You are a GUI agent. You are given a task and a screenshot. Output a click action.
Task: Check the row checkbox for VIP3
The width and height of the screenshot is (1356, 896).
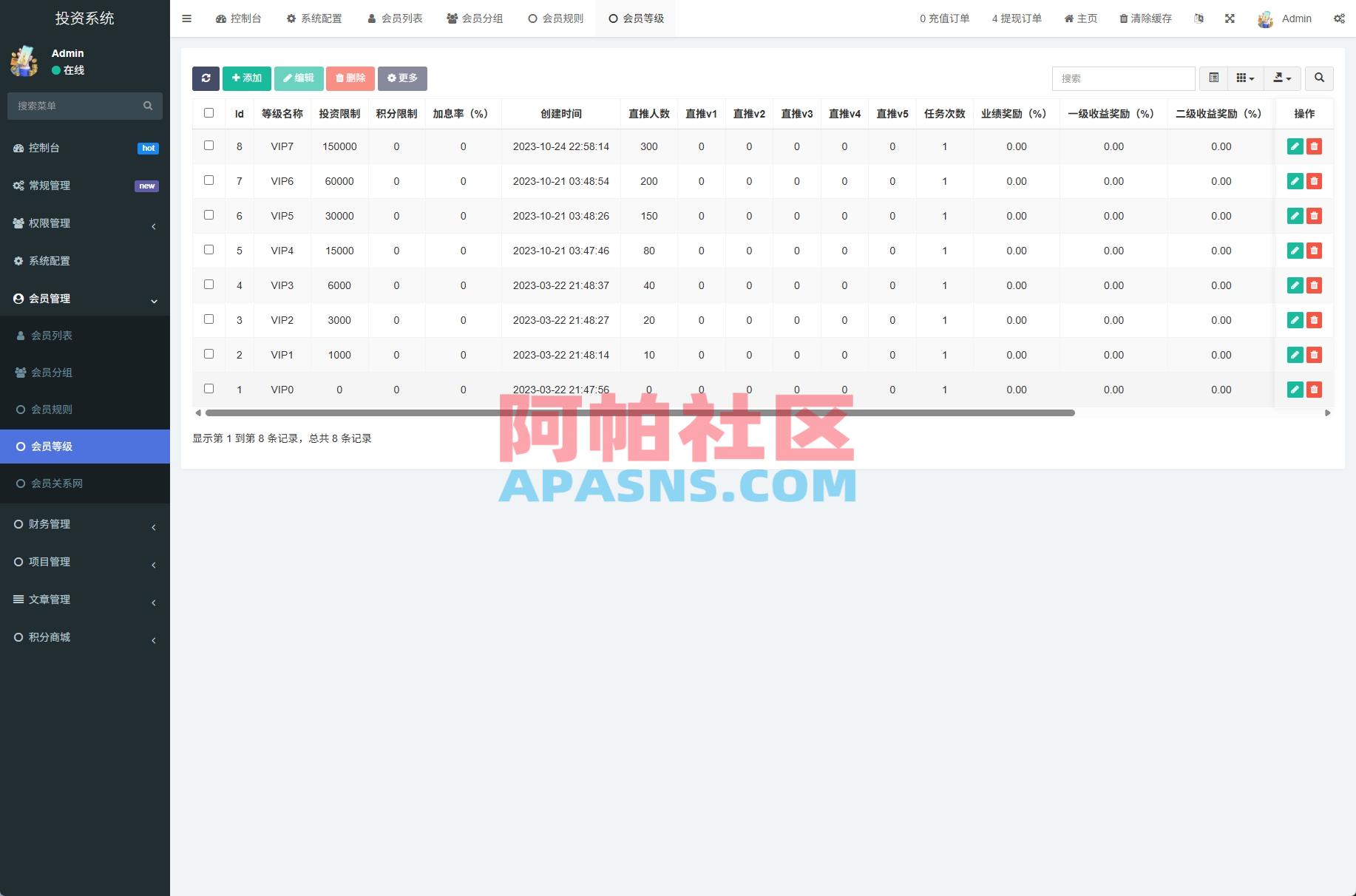coord(209,284)
